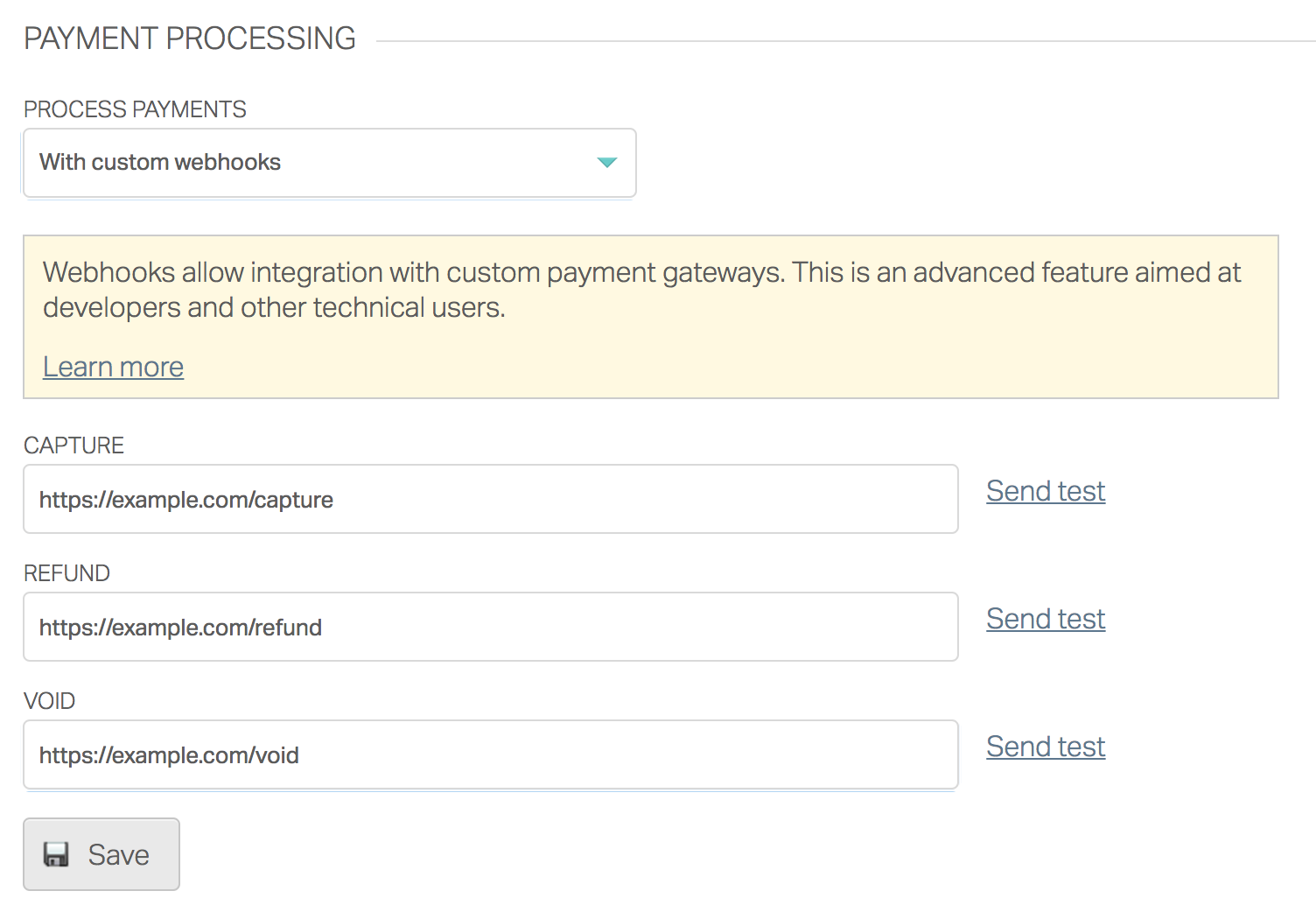This screenshot has height=919, width=1316.
Task: Send test for the Refund webhook
Action: 1045,619
